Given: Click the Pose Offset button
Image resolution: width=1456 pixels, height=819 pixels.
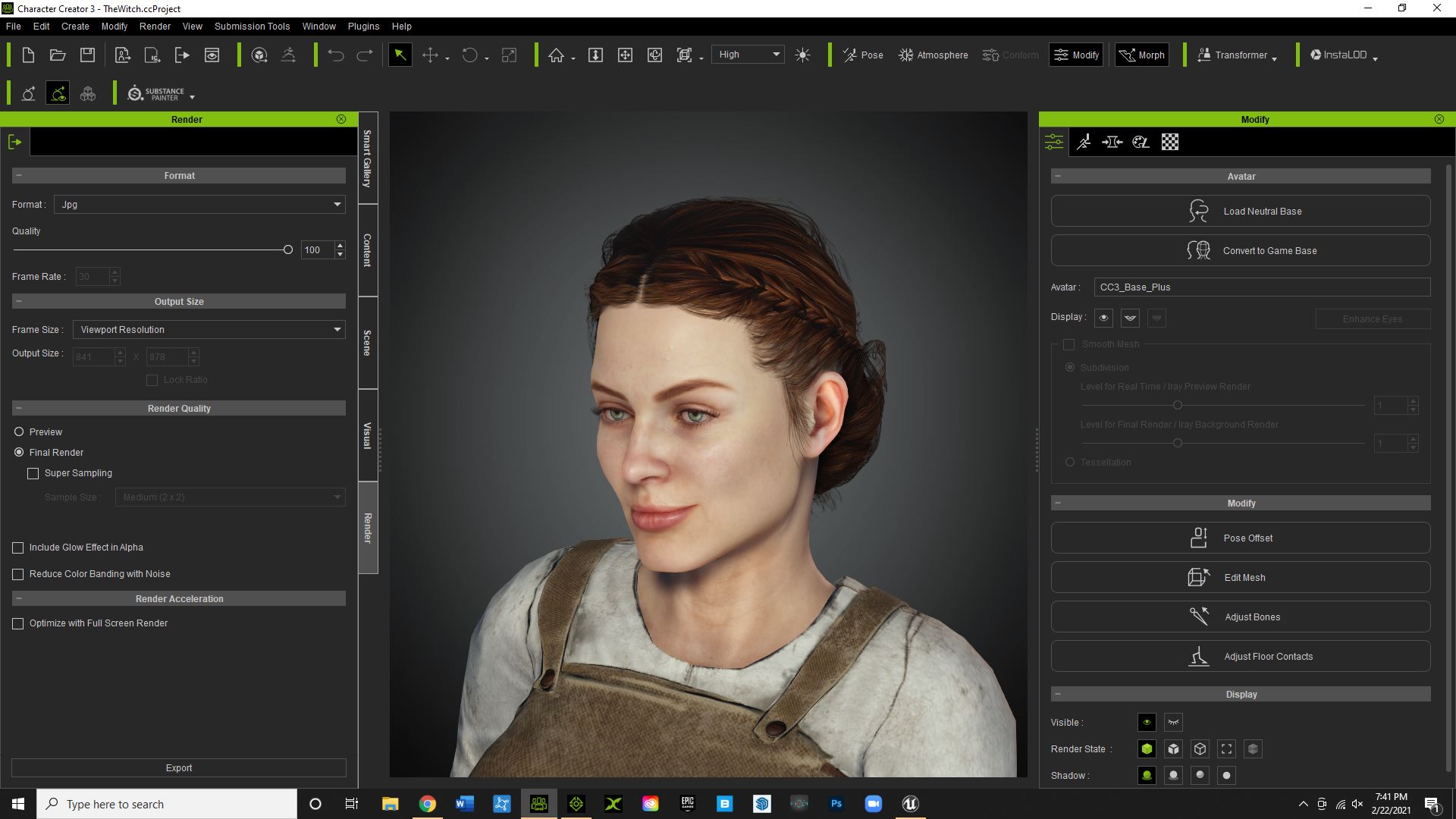Looking at the screenshot, I should [1241, 538].
